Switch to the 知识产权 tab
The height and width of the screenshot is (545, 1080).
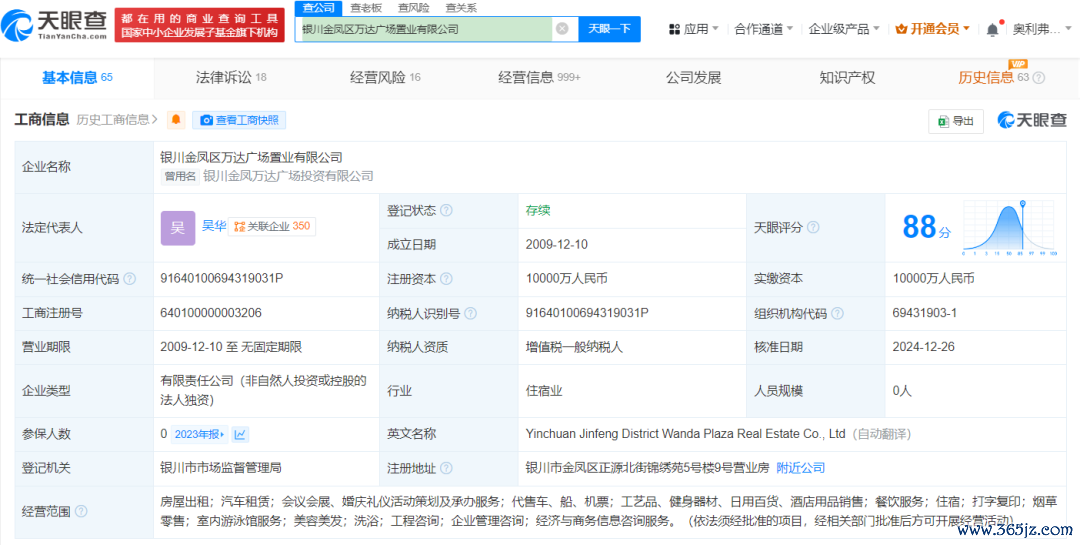click(x=847, y=78)
